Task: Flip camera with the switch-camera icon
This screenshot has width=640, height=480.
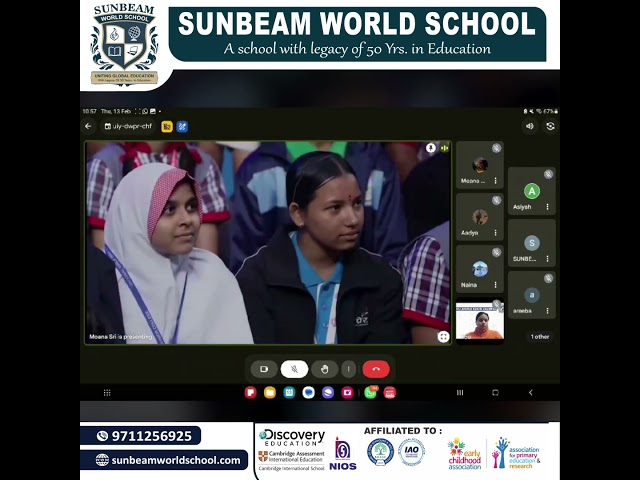Action: [x=550, y=126]
